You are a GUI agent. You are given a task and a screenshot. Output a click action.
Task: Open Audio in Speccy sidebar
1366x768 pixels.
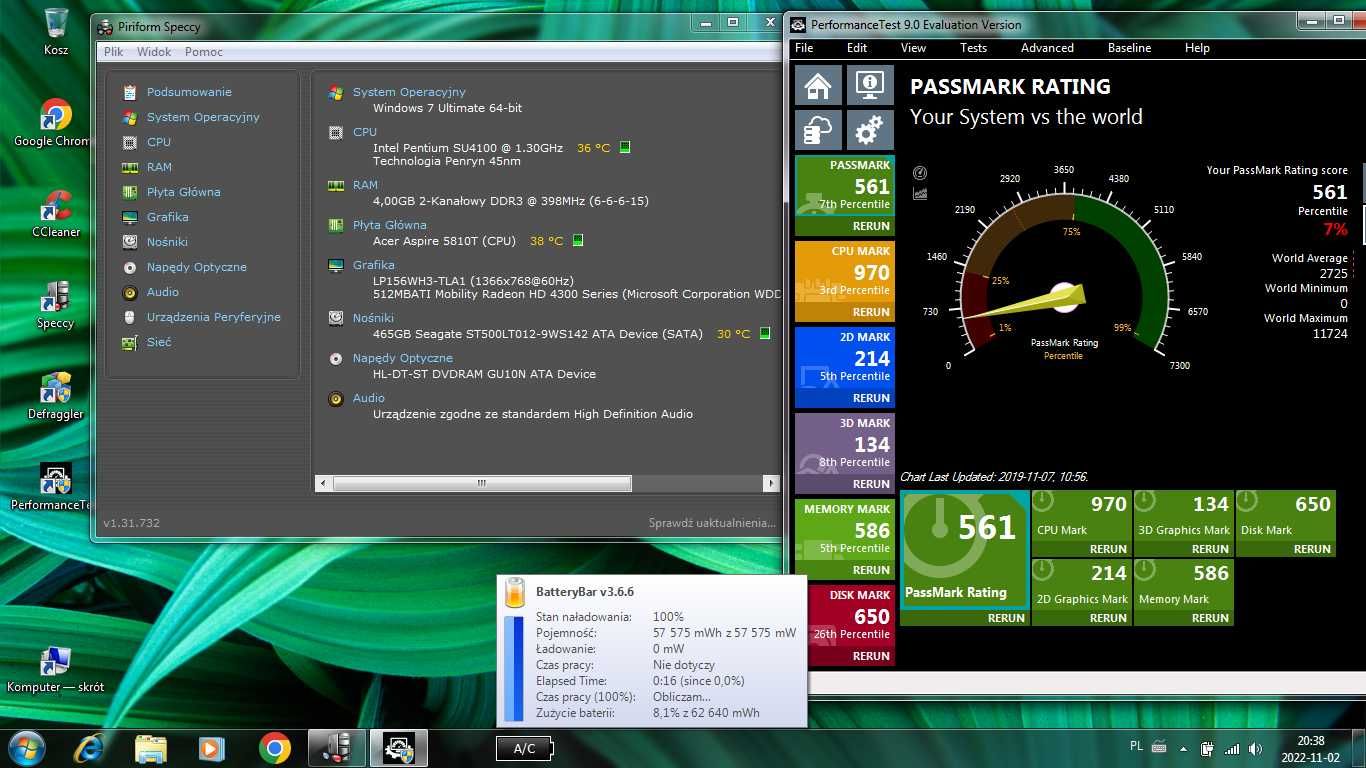[163, 292]
